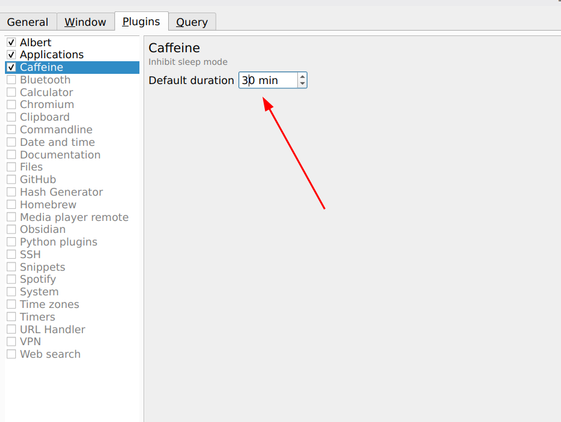
Task: Select the Homebrew plugin name
Action: (x=48, y=204)
